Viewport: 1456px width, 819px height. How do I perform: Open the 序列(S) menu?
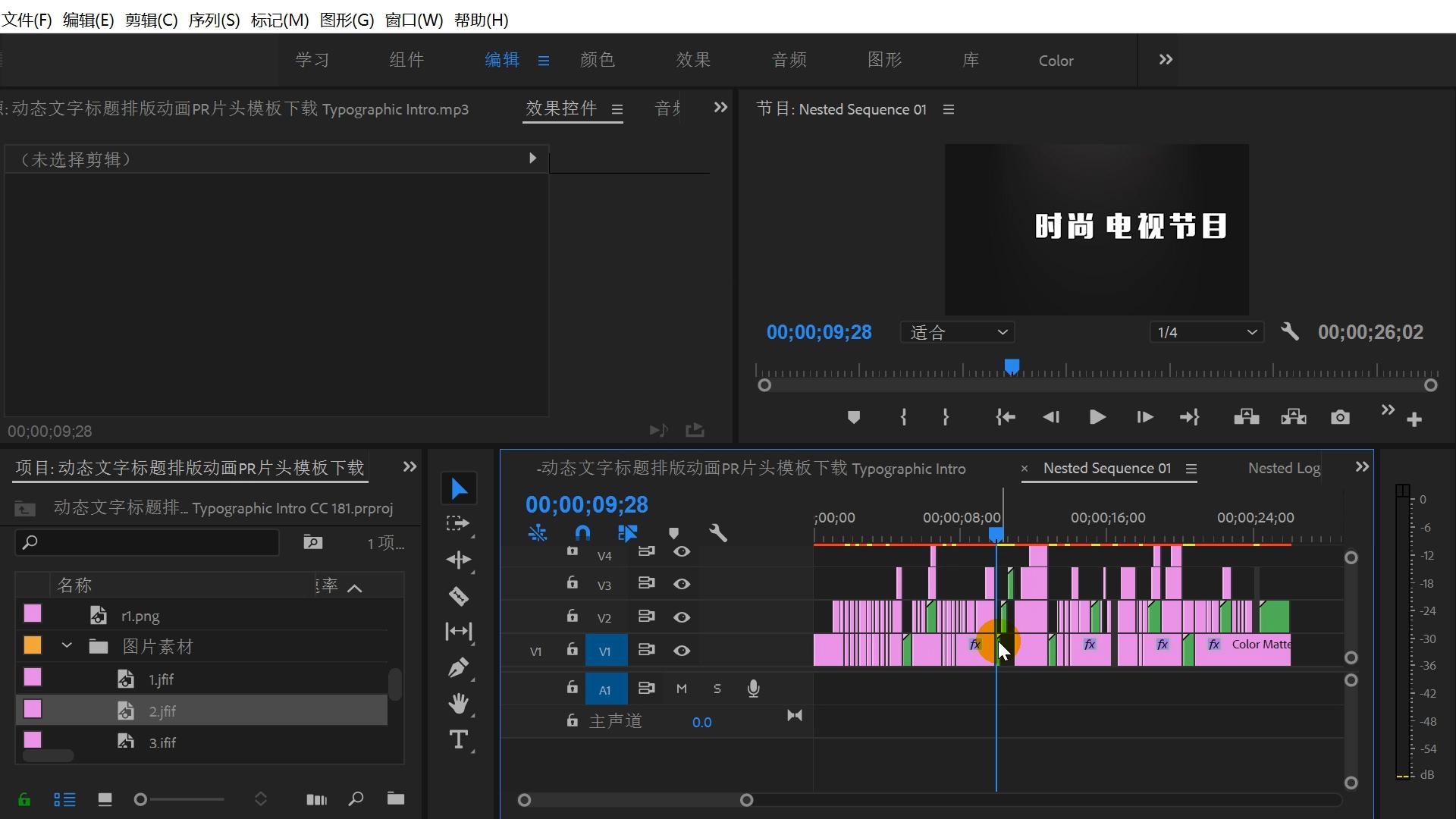[x=214, y=20]
